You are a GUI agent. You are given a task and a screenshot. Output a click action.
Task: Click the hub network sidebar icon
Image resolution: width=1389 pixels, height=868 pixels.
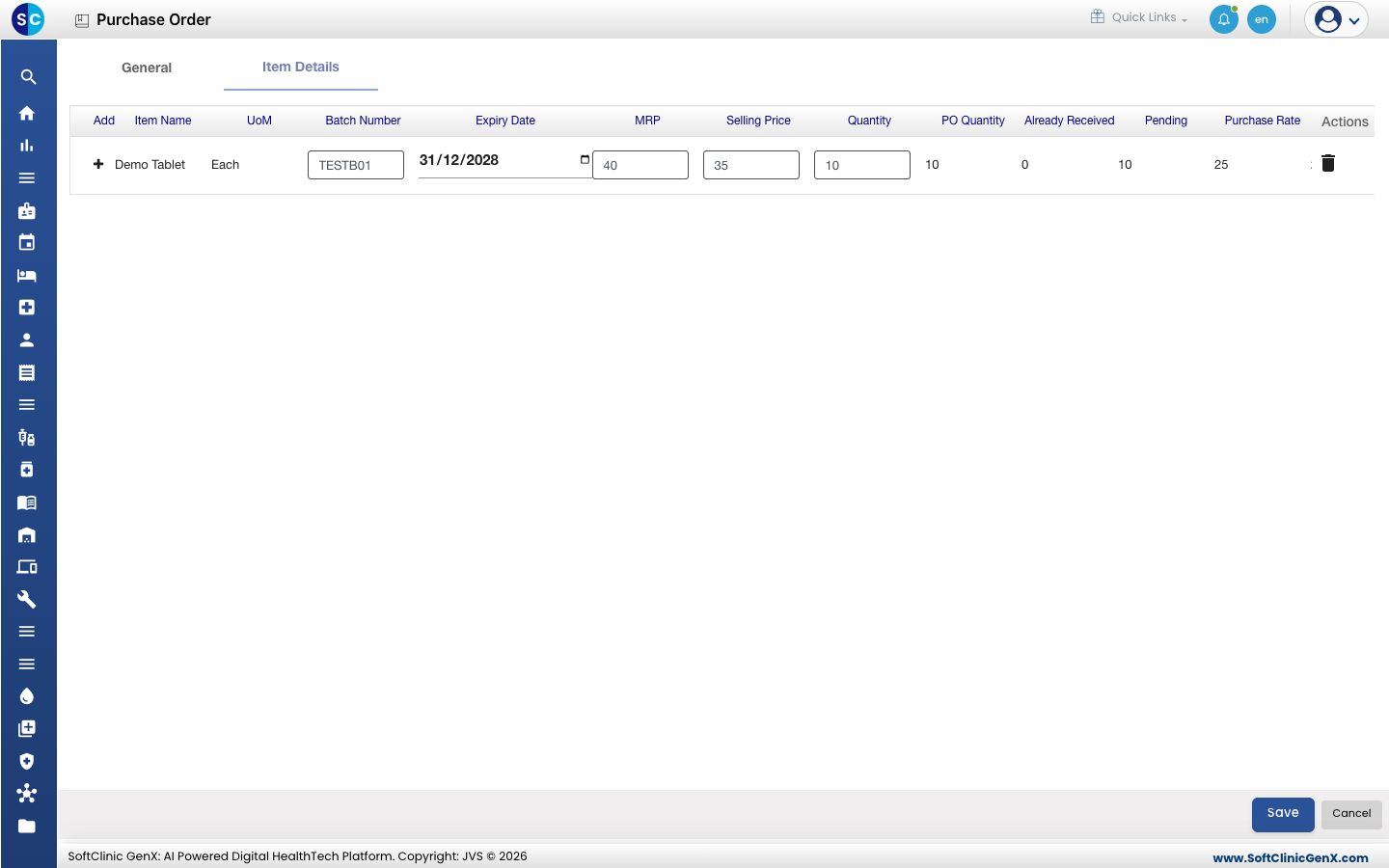pos(27,794)
